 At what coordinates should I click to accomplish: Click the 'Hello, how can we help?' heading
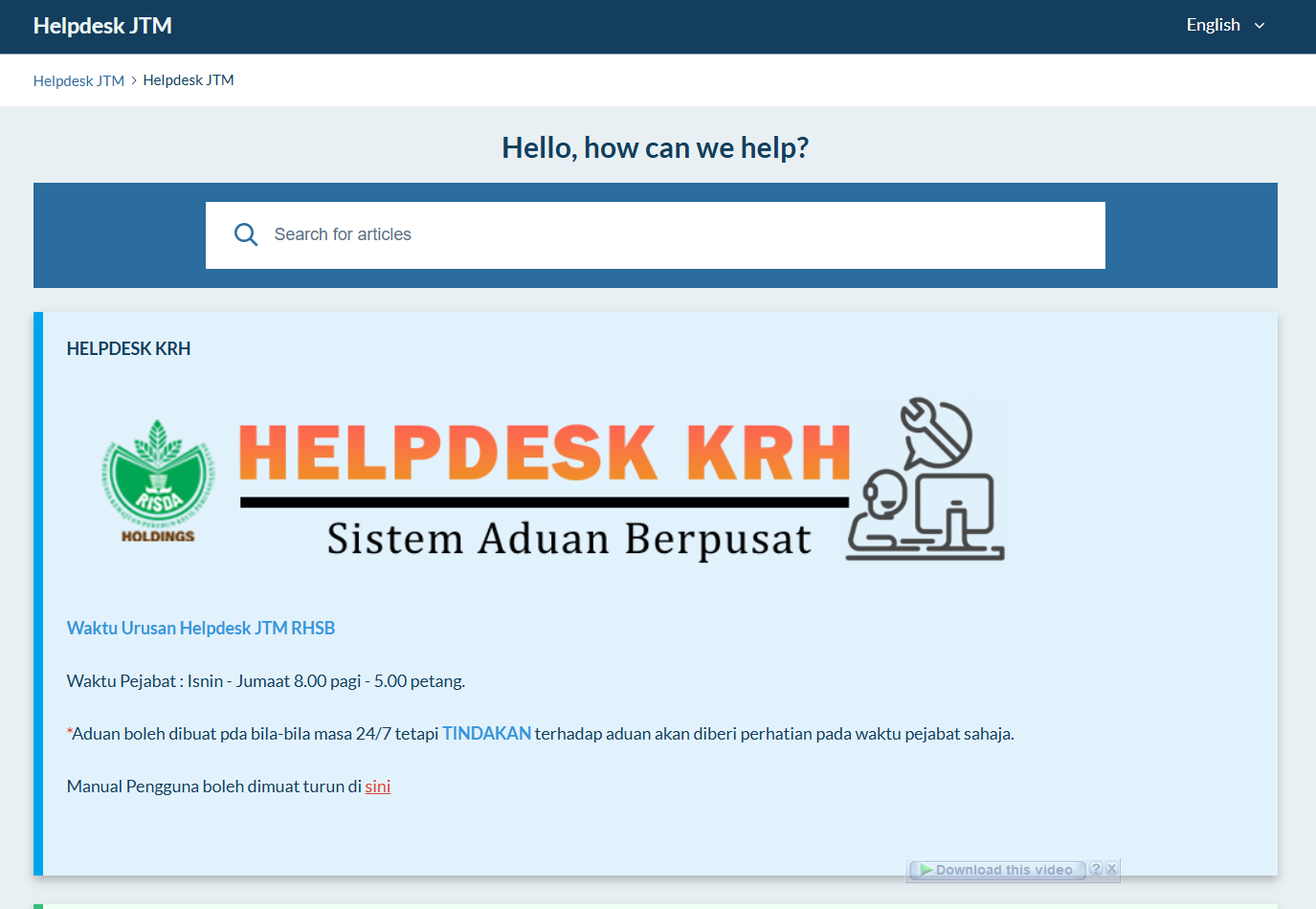click(x=656, y=148)
